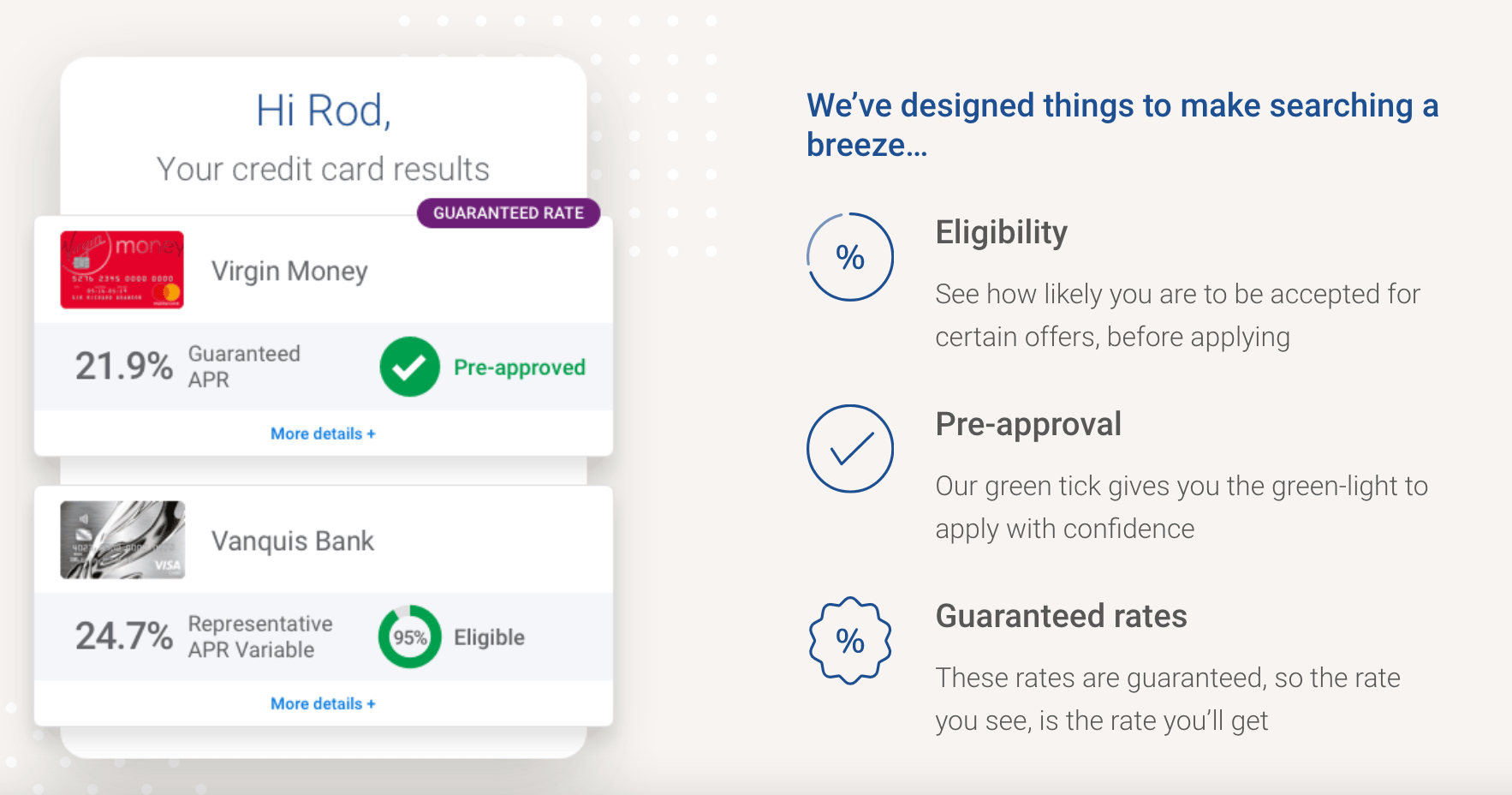Click the 95% eligibility ring icon
The width and height of the screenshot is (1512, 795).
click(410, 637)
